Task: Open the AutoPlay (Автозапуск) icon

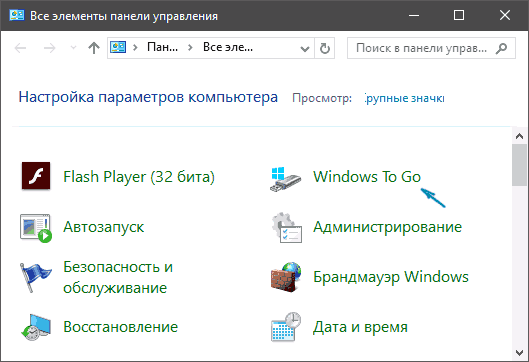Action: 36,228
